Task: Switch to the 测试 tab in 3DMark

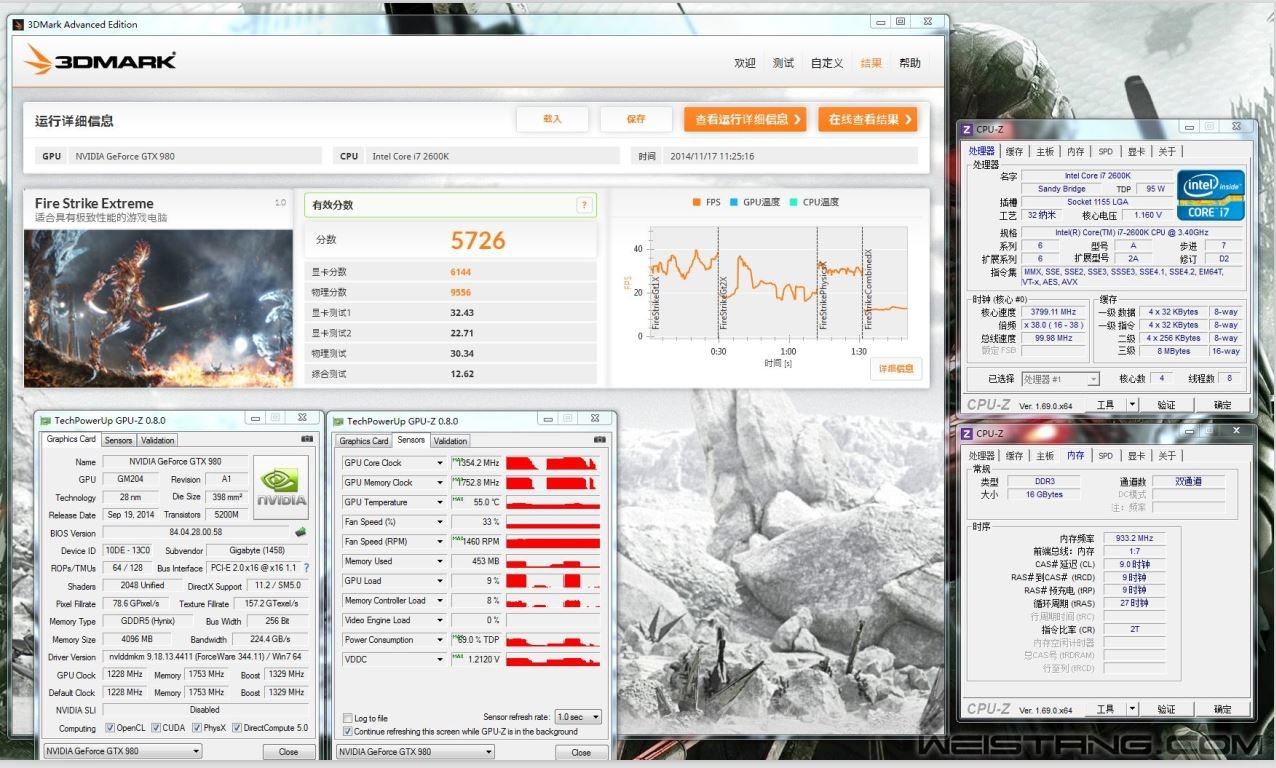Action: click(x=783, y=63)
